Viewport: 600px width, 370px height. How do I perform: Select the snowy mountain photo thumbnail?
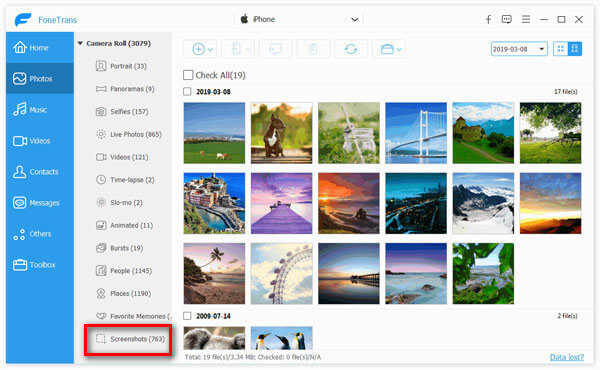point(483,203)
